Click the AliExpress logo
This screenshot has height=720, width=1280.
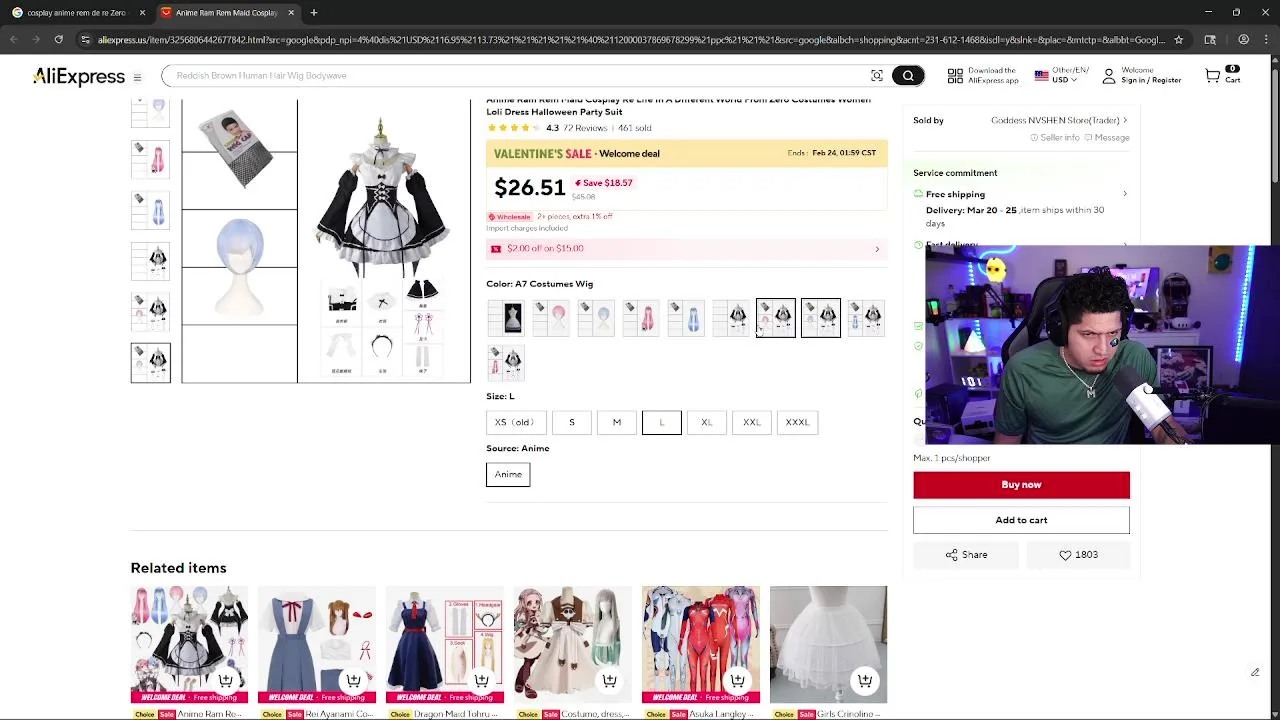[x=79, y=77]
